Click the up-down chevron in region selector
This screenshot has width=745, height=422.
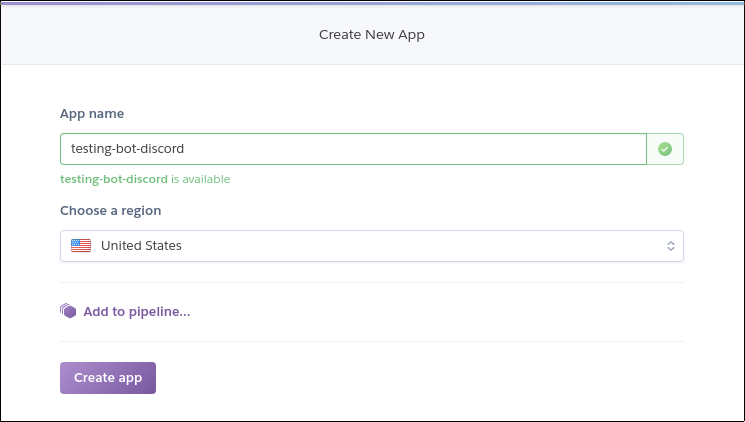point(670,246)
